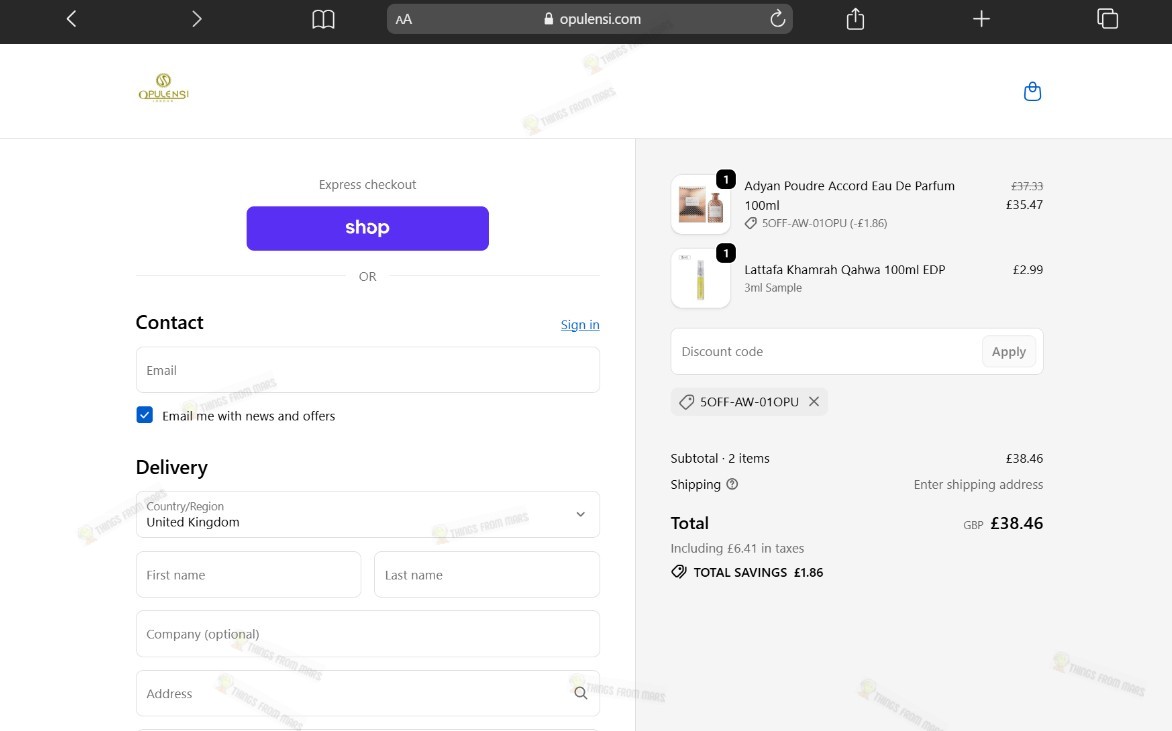Click the 'Lattafa Khamrah Qahwa 100ml EDP' text
The width and height of the screenshot is (1172, 731).
click(x=845, y=270)
